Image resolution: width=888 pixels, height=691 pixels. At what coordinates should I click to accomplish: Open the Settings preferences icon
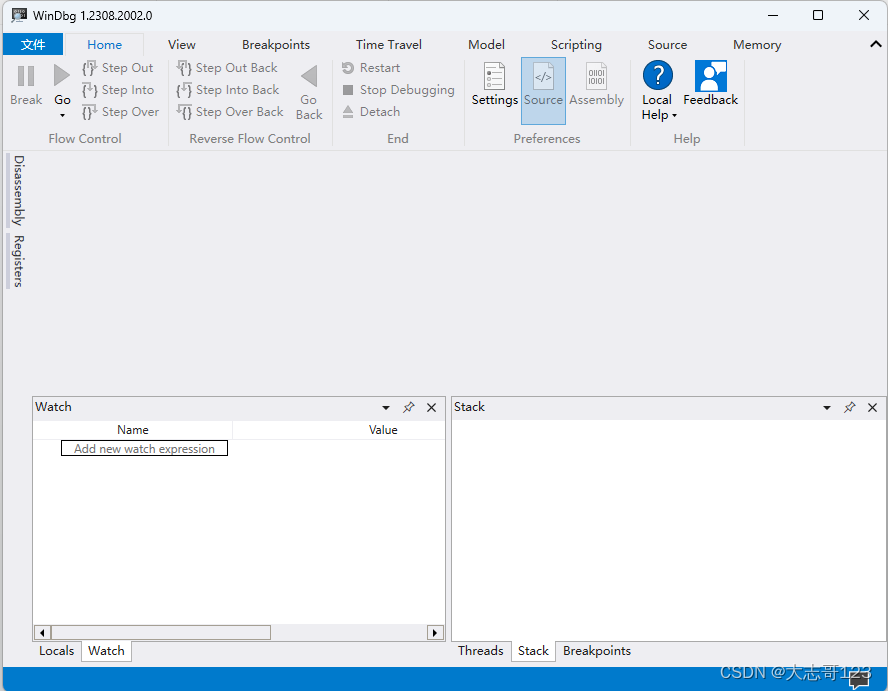pos(494,76)
